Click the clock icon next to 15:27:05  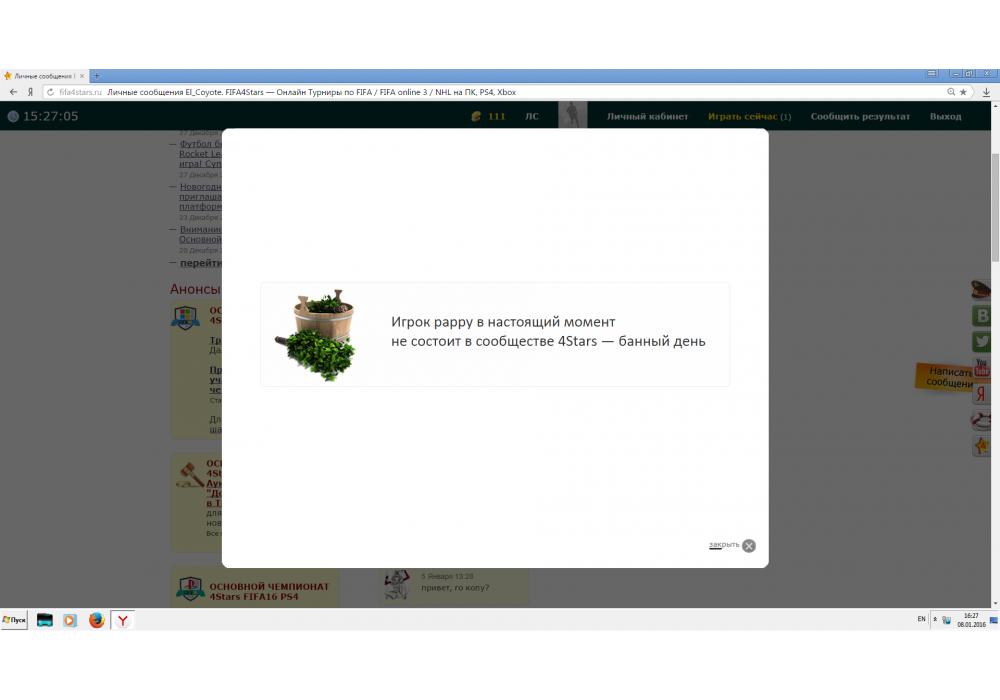coord(13,116)
